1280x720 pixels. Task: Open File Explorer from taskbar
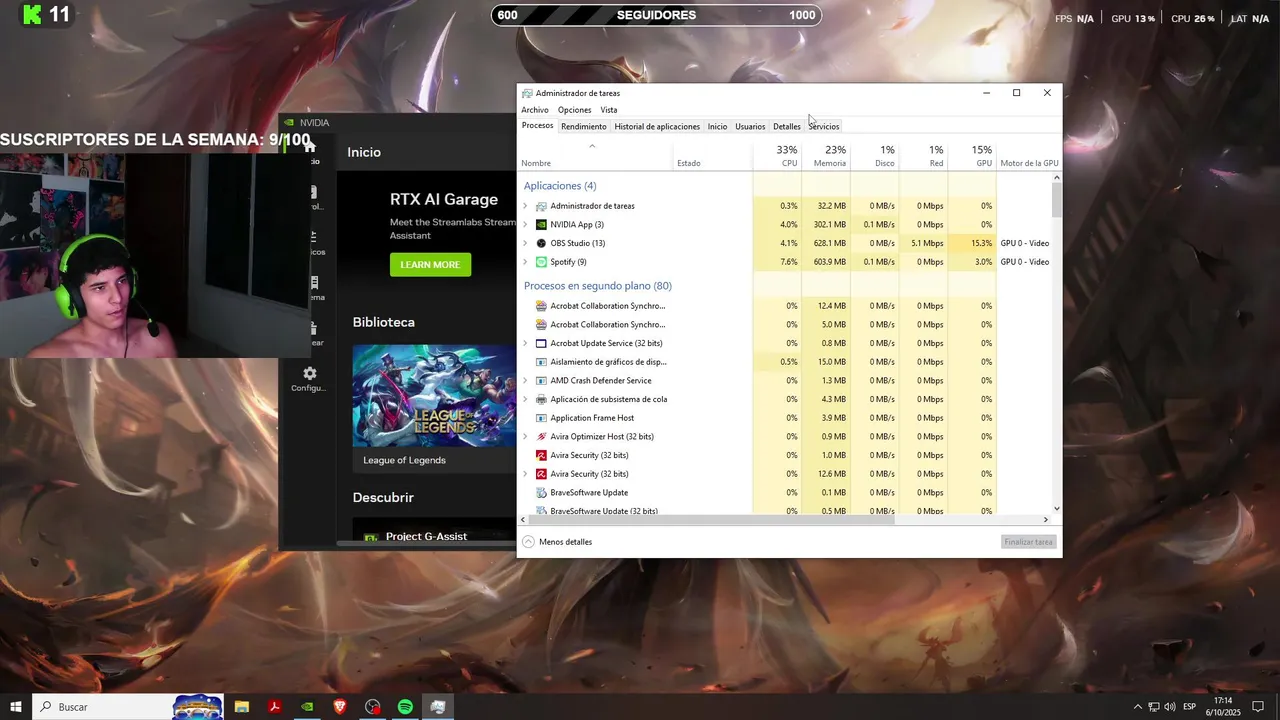point(242,707)
